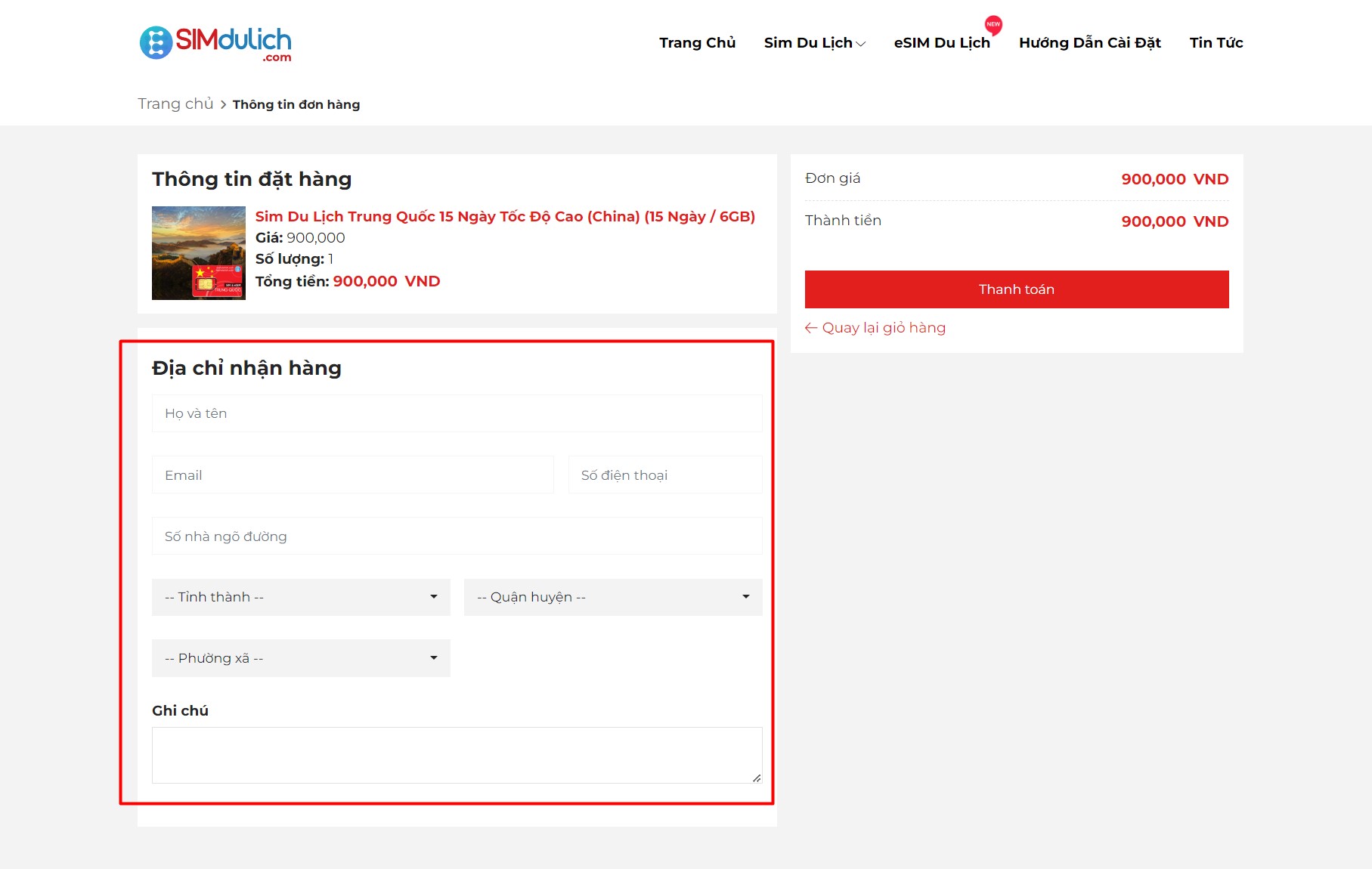The width and height of the screenshot is (1372, 869).
Task: Click the Email input field
Action: click(352, 475)
